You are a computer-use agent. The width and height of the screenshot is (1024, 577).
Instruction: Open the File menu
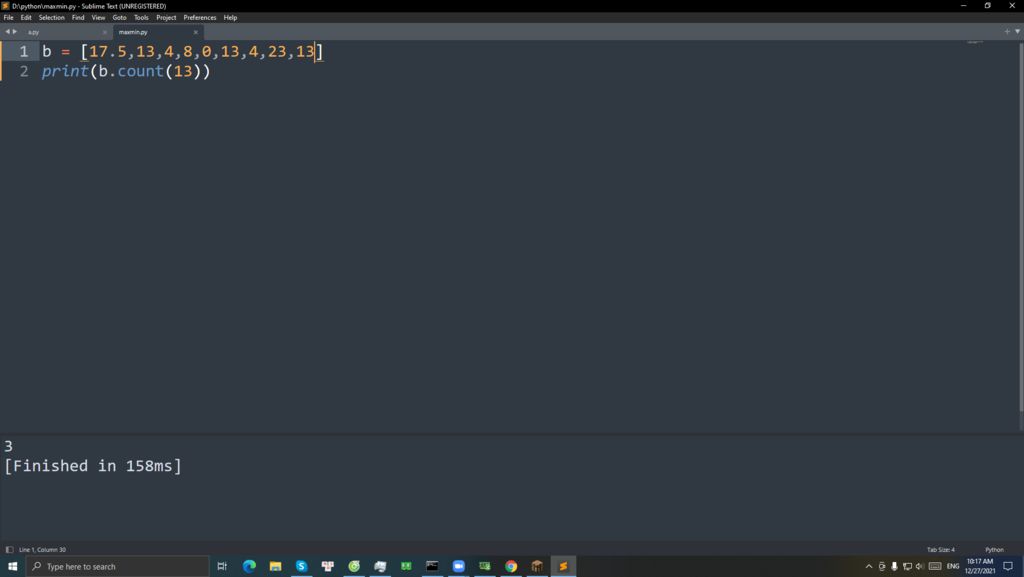pyautogui.click(x=8, y=18)
